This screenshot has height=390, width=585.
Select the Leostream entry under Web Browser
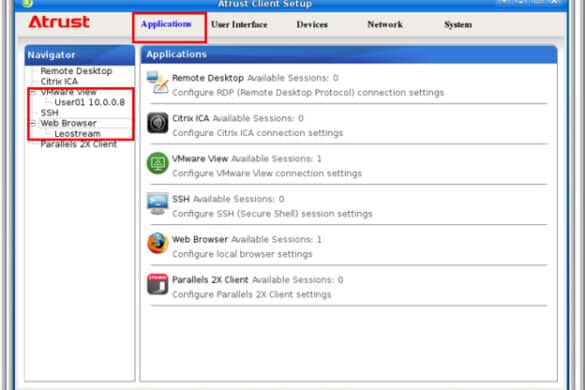tap(77, 134)
